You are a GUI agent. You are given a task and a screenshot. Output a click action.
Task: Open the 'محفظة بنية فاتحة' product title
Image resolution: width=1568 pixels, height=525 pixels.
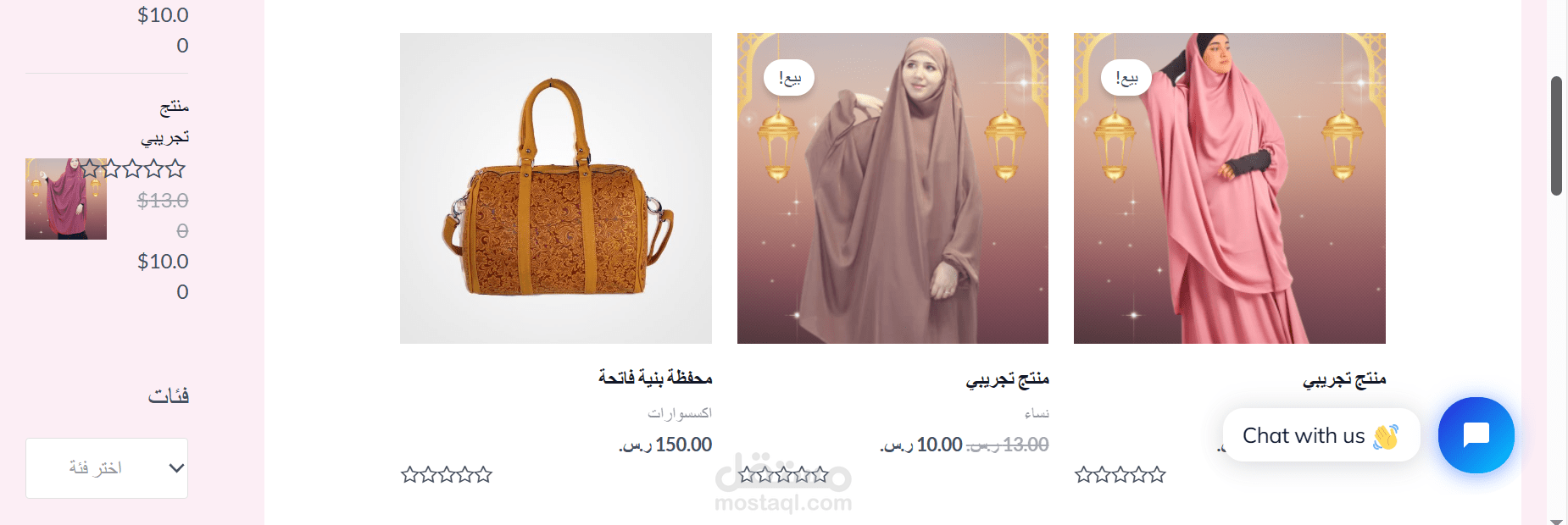pyautogui.click(x=655, y=378)
